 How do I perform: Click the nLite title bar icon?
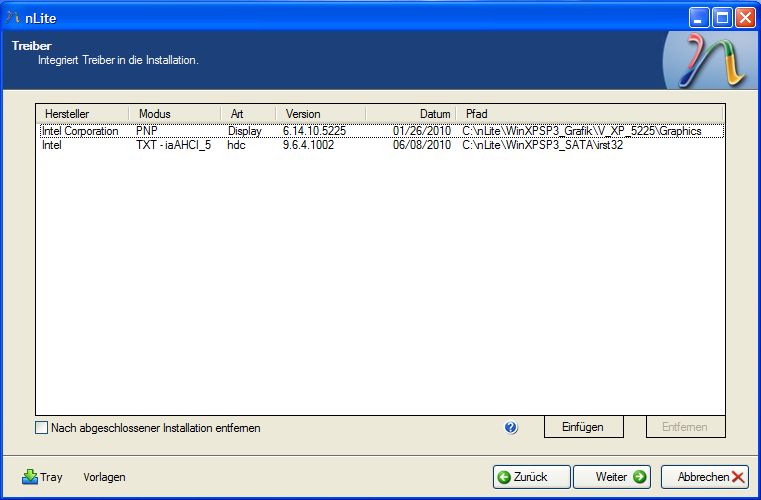13,17
